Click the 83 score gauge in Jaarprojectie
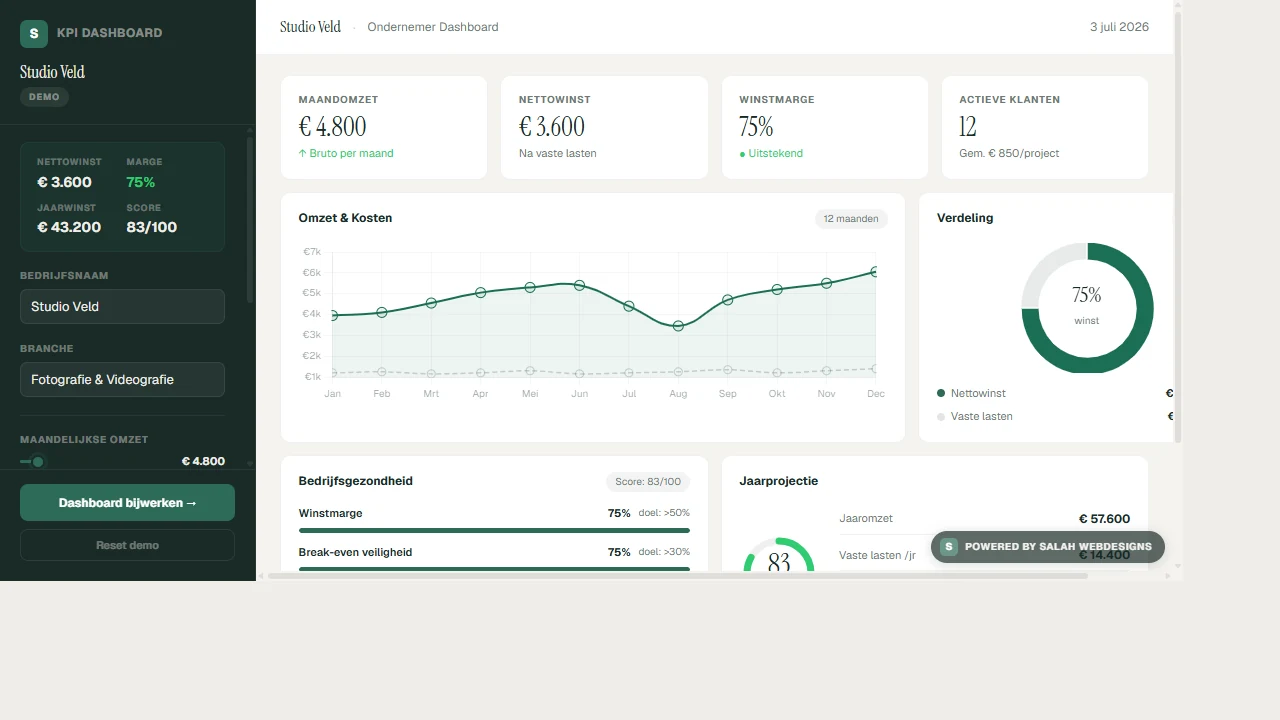The image size is (1280, 720). pos(779,555)
